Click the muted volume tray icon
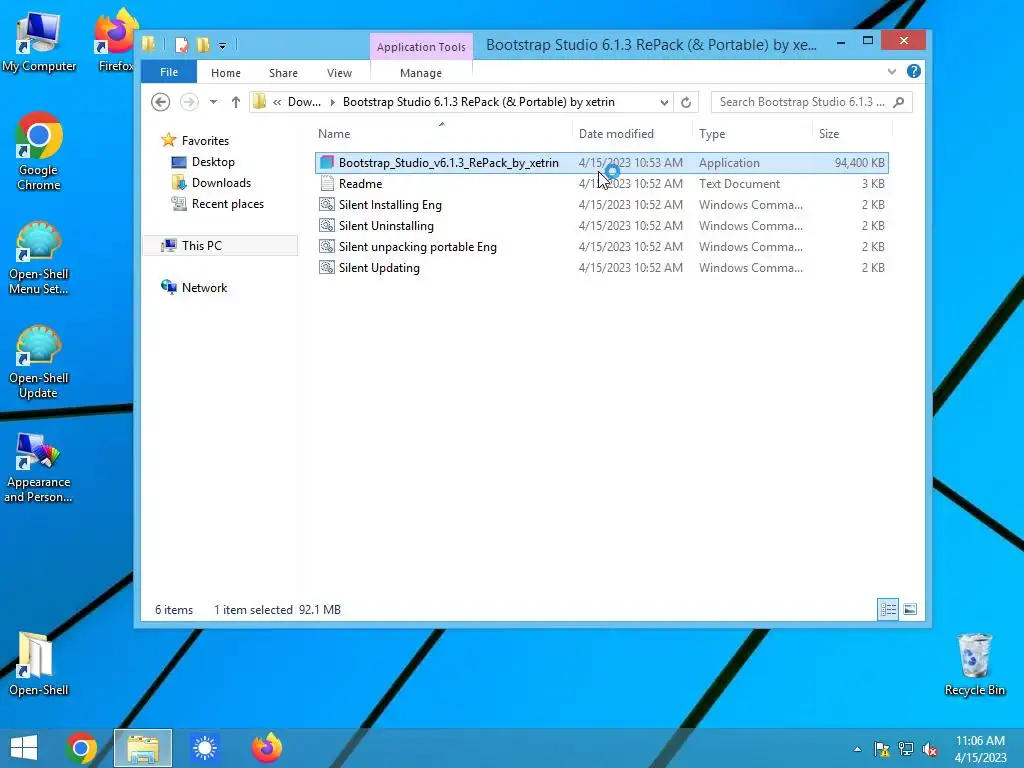The width and height of the screenshot is (1024, 768). pos(930,749)
